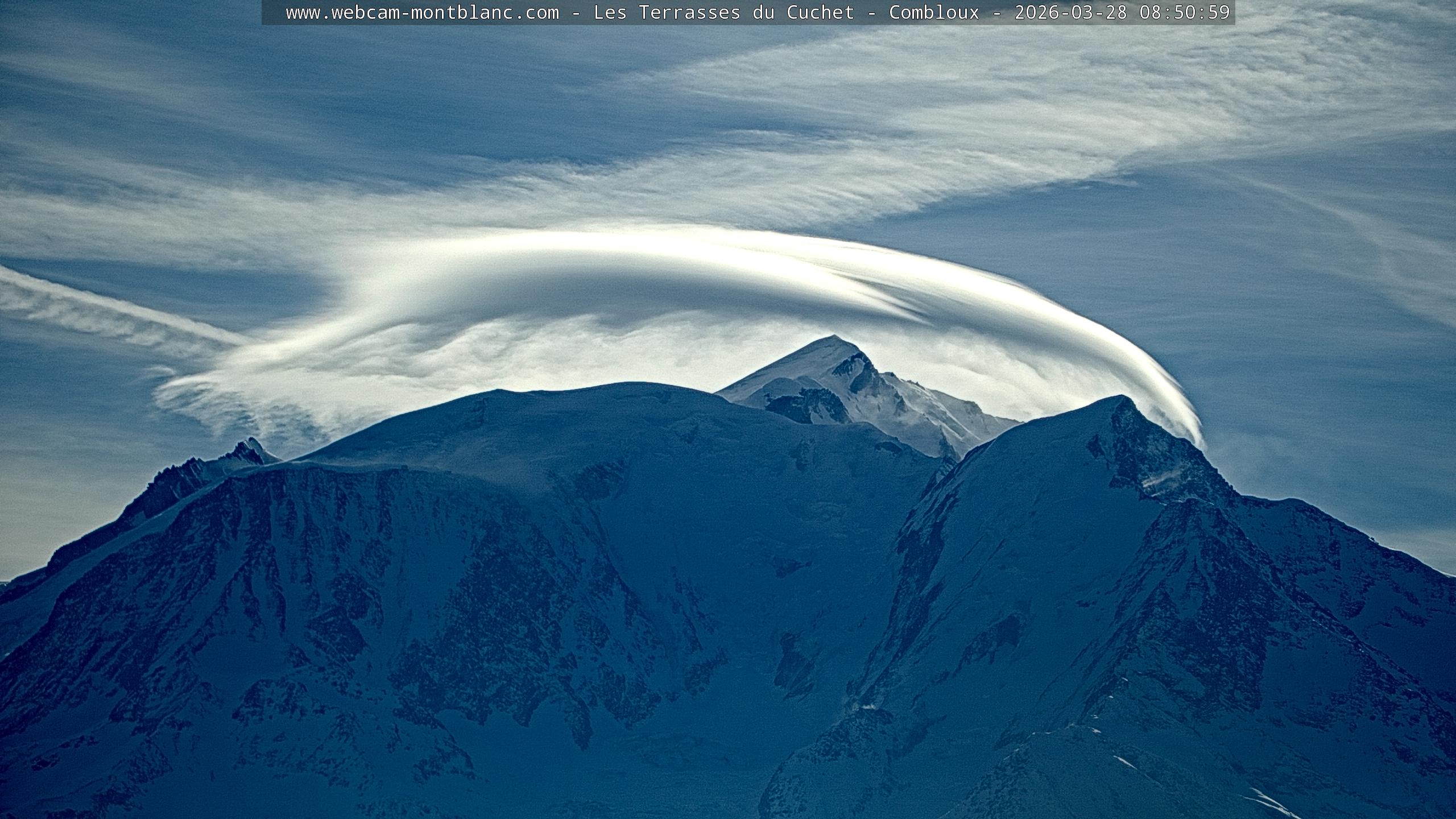Click the 2026-03-28 date stamp

[1070, 13]
